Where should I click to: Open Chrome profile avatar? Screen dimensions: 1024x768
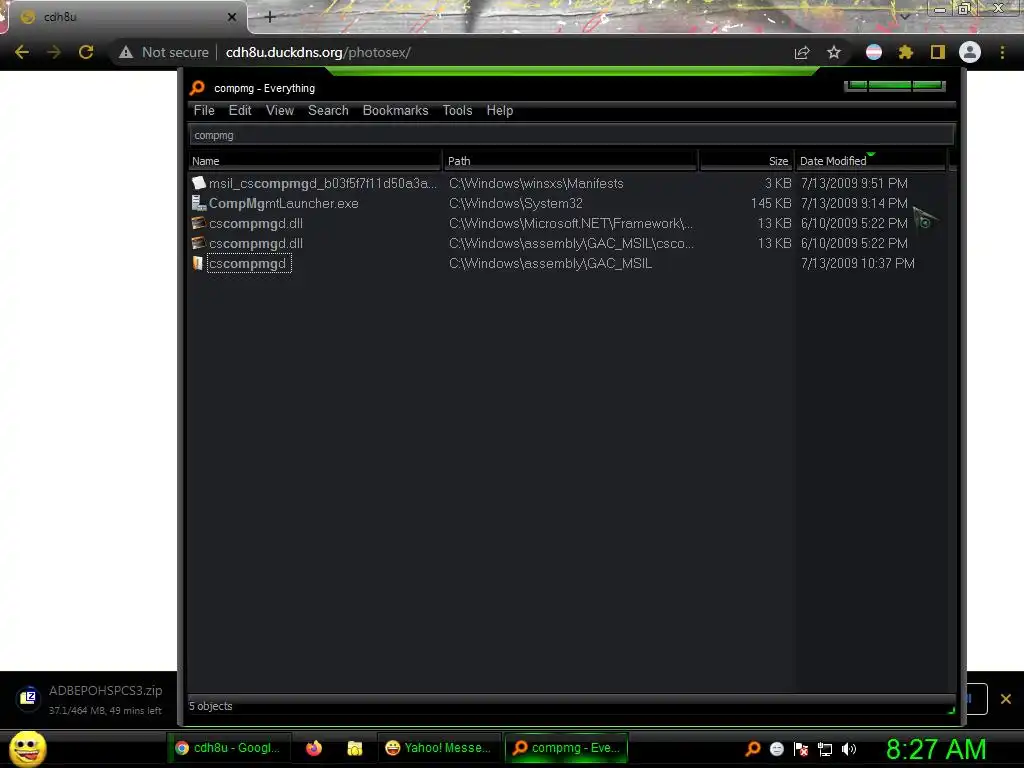point(970,52)
